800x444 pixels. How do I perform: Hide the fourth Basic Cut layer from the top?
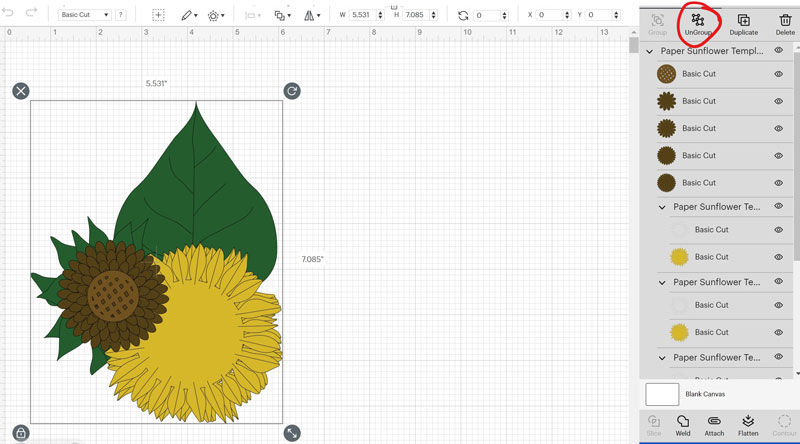pyautogui.click(x=779, y=156)
